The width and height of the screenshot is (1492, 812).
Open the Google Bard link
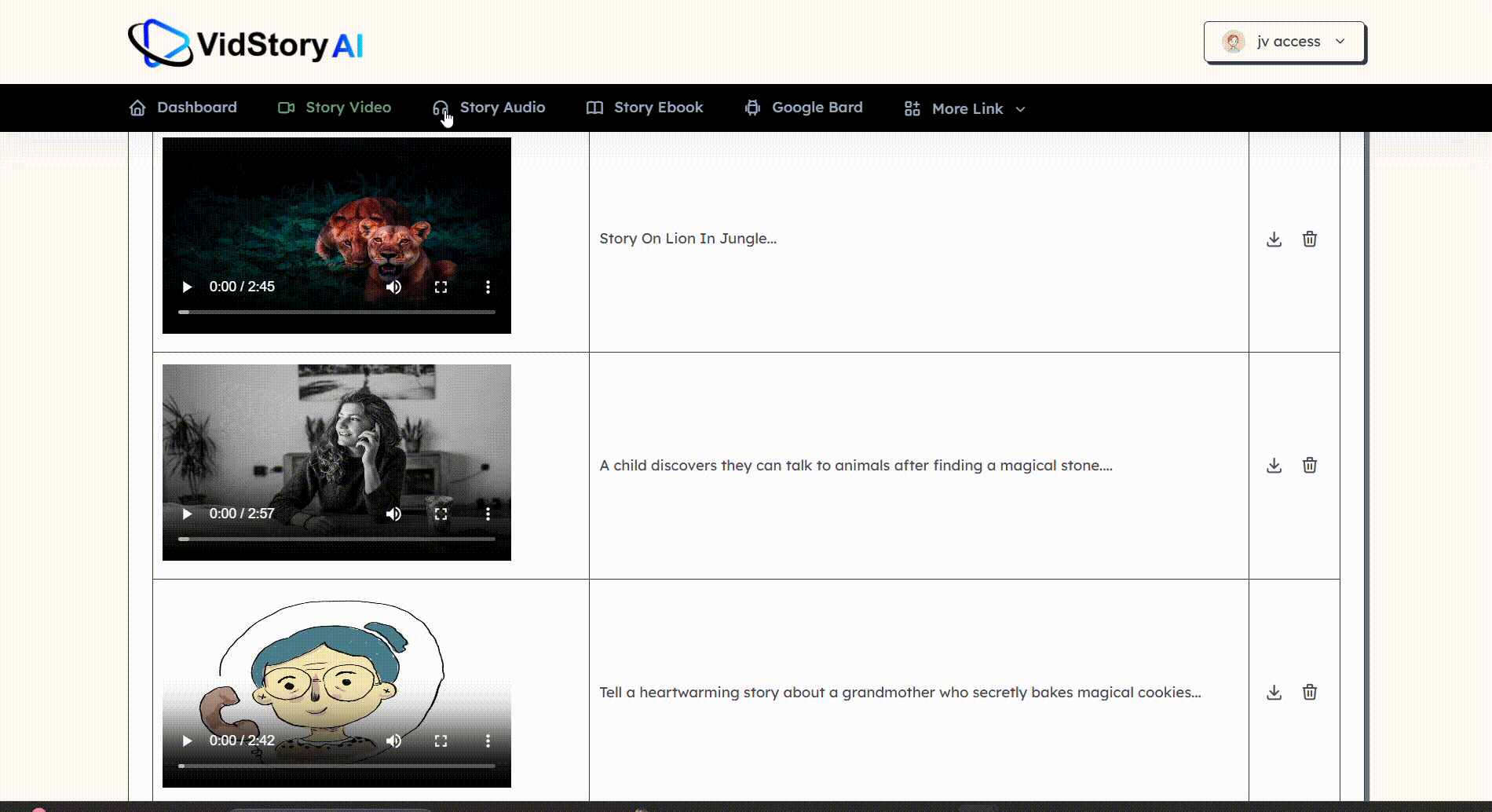tap(803, 108)
